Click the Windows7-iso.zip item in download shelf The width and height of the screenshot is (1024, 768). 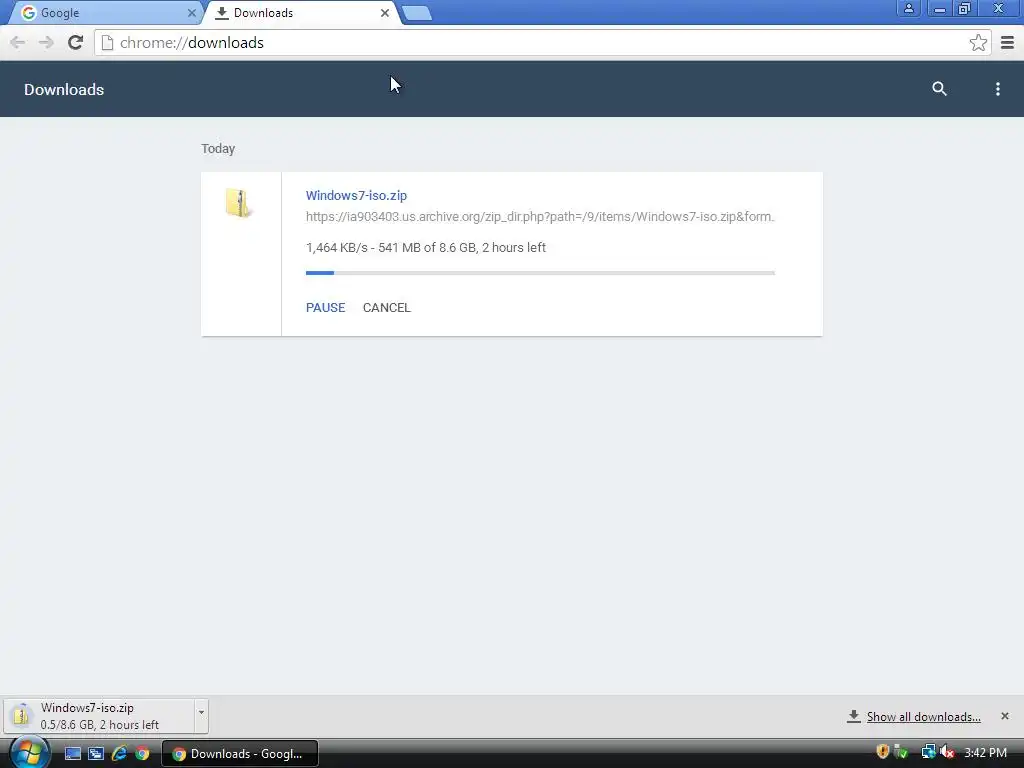99,716
